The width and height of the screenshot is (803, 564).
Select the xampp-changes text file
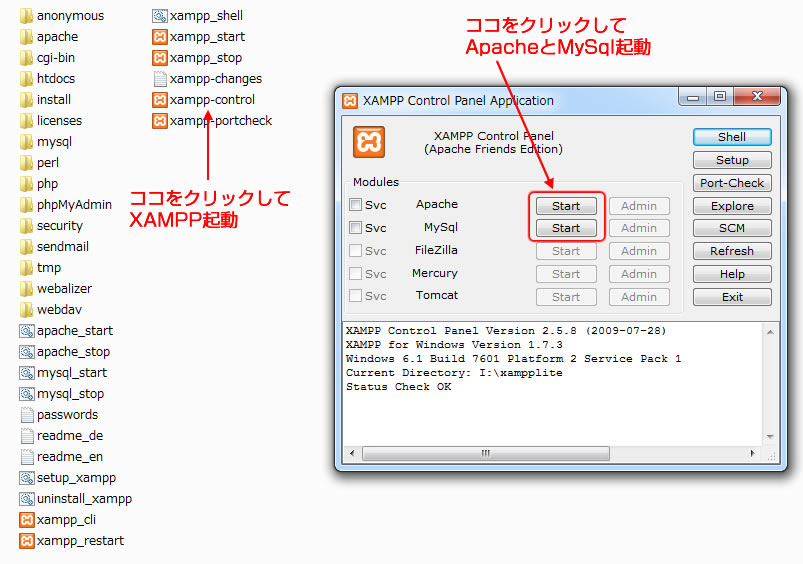point(207,79)
